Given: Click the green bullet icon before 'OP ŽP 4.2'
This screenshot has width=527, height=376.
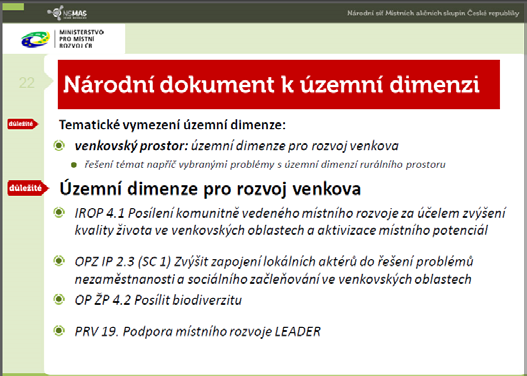Looking at the screenshot, I should click(x=59, y=299).
